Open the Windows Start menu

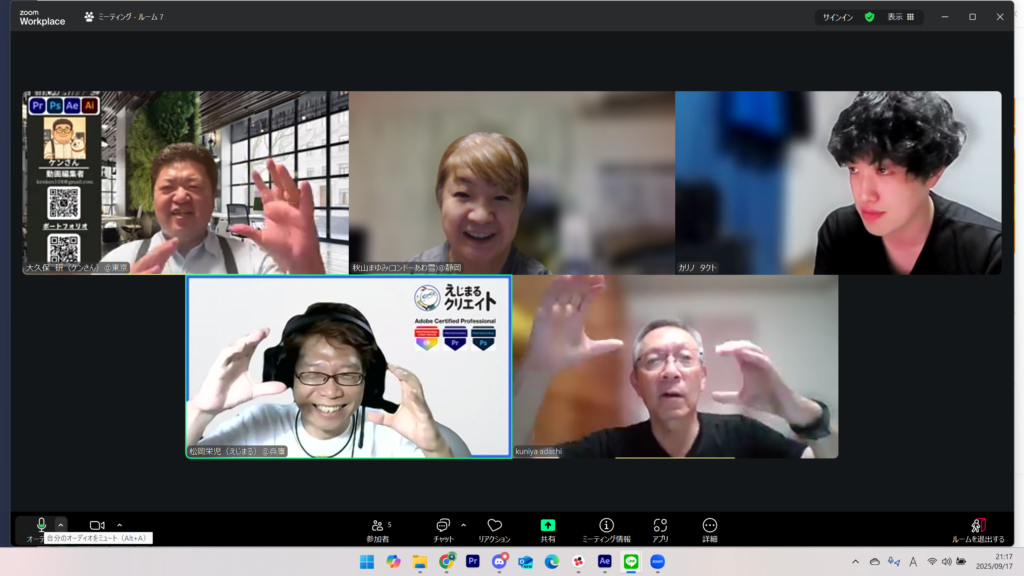[367, 562]
